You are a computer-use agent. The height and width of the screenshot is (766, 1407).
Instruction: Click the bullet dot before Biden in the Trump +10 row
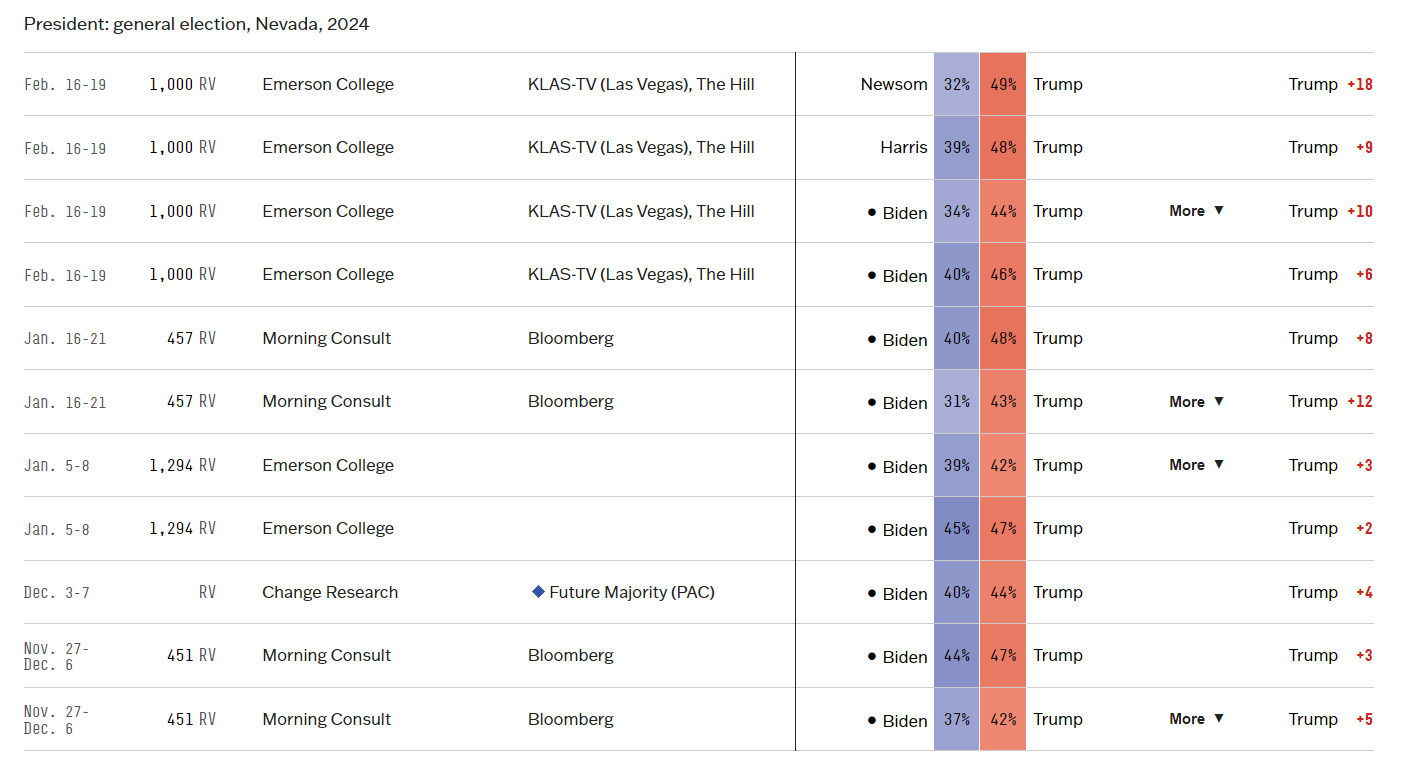872,212
